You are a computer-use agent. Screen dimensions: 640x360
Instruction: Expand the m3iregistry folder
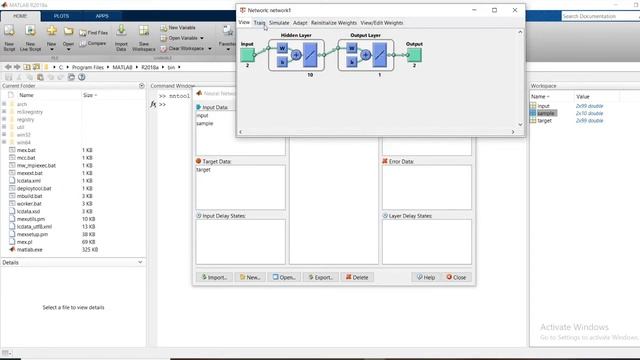pos(4,111)
